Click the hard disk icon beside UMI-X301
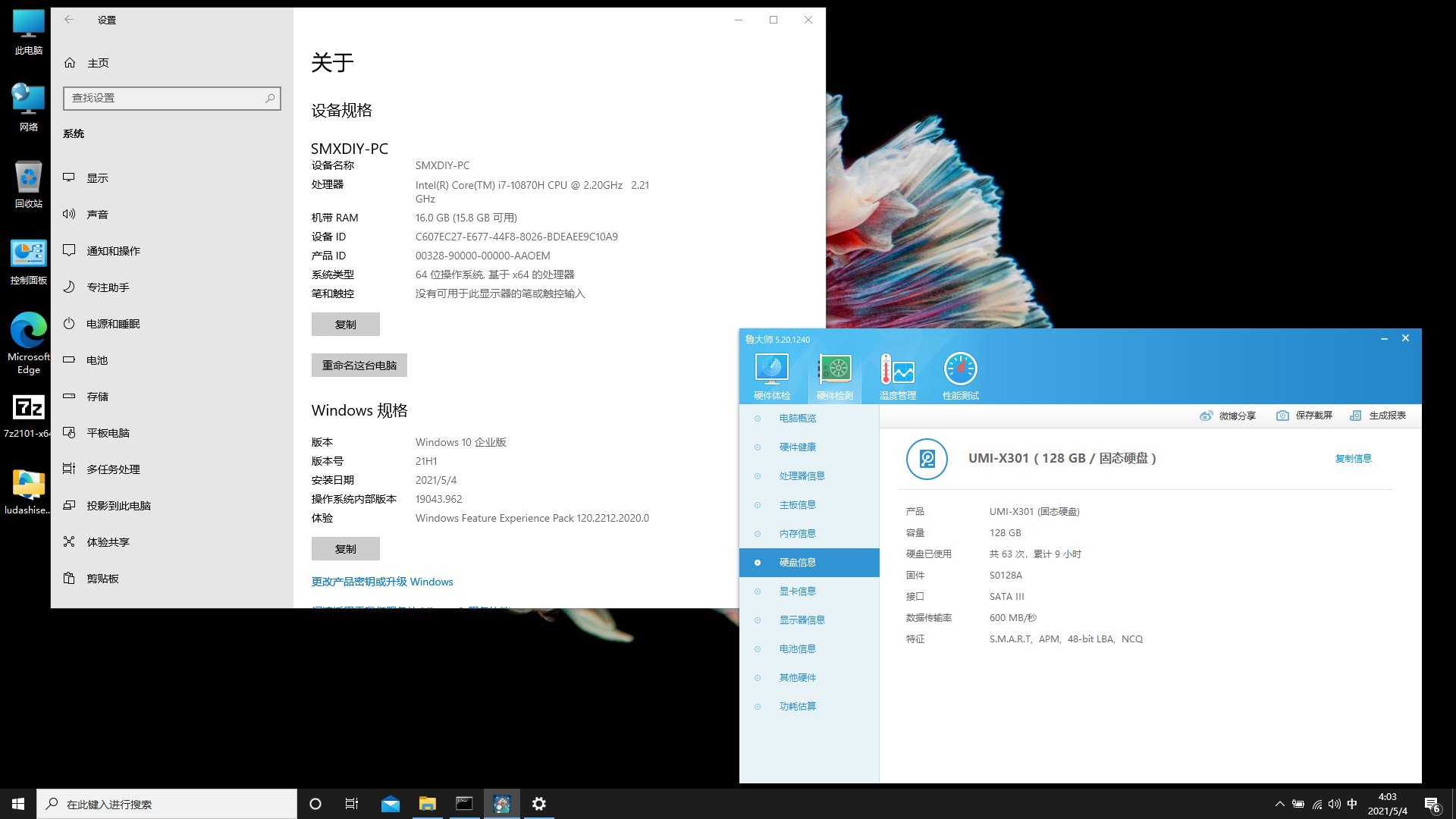The image size is (1456, 819). [927, 459]
